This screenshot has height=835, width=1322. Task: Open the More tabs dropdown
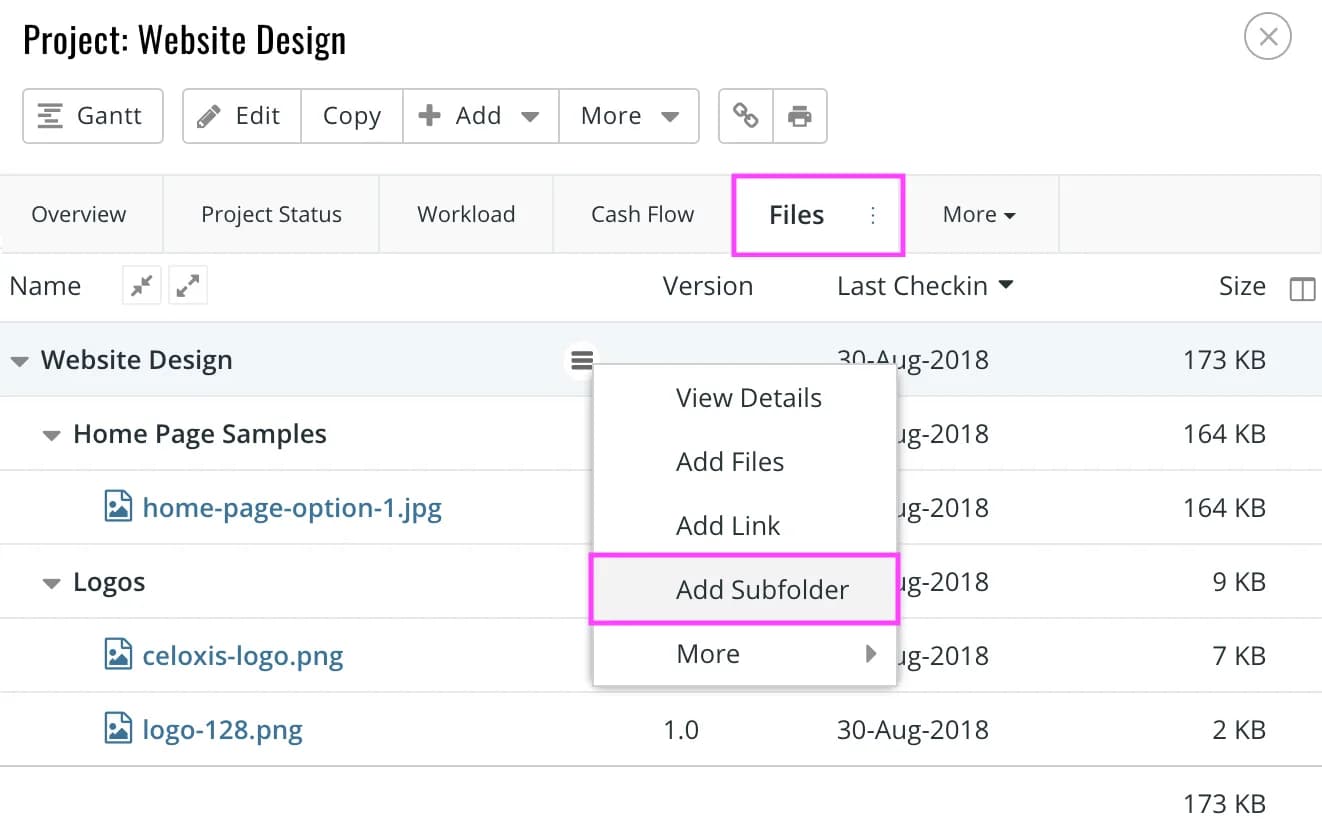979,215
